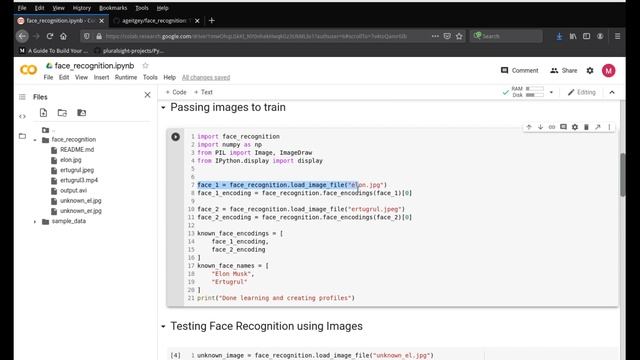Open Colab File menu

[x=48, y=77]
